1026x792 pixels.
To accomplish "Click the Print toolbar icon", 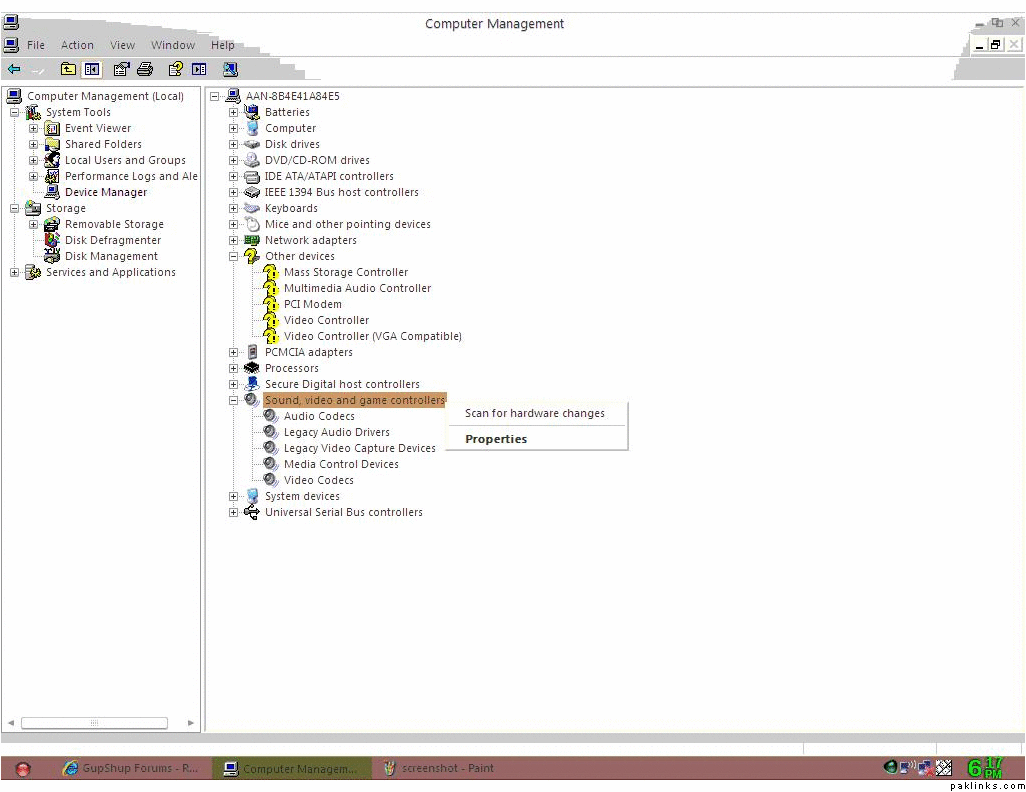I will click(145, 69).
